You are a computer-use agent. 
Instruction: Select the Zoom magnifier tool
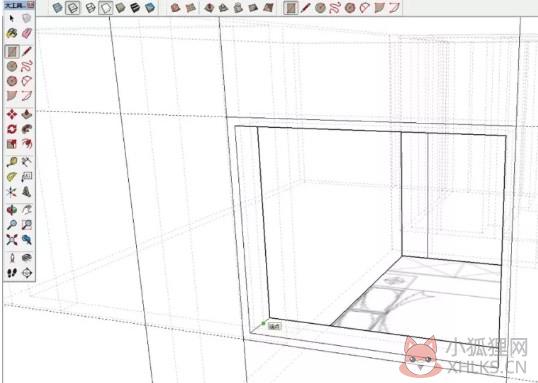(x=12, y=224)
